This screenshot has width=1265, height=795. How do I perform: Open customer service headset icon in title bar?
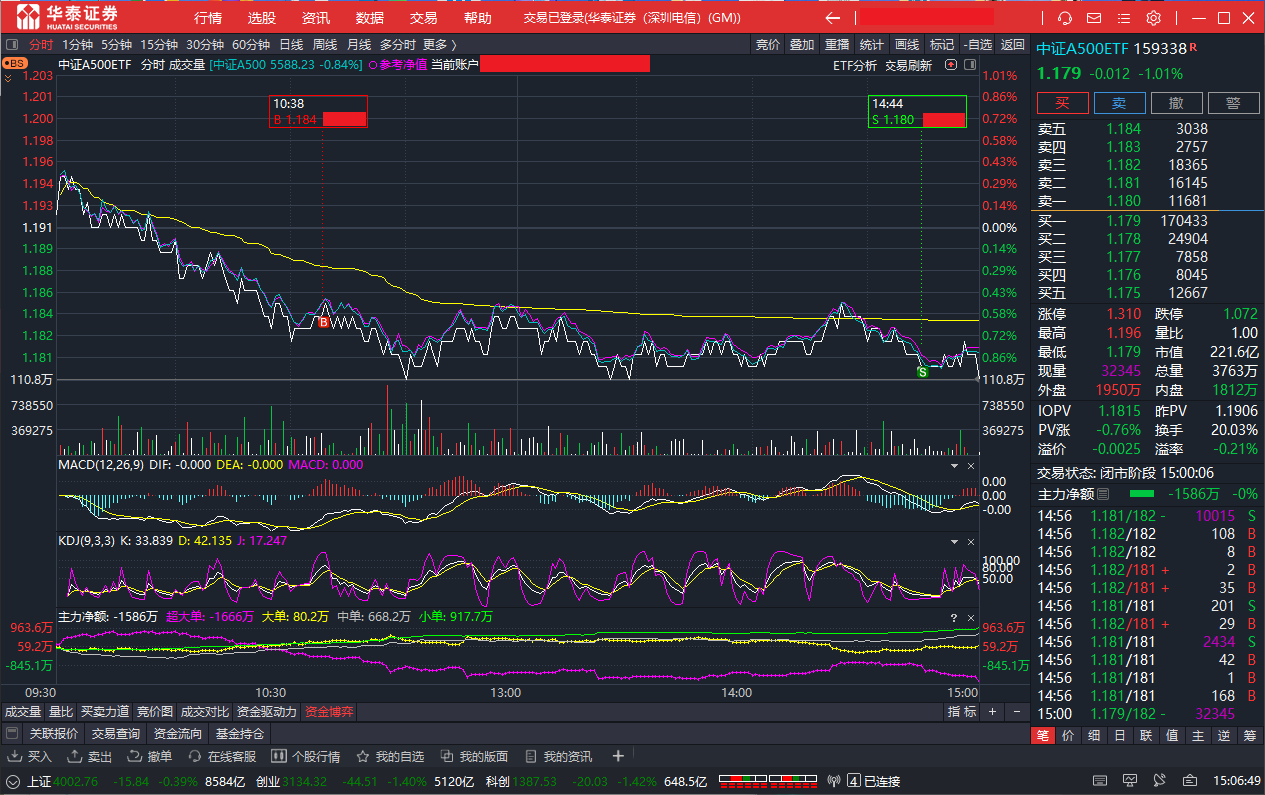click(1064, 18)
